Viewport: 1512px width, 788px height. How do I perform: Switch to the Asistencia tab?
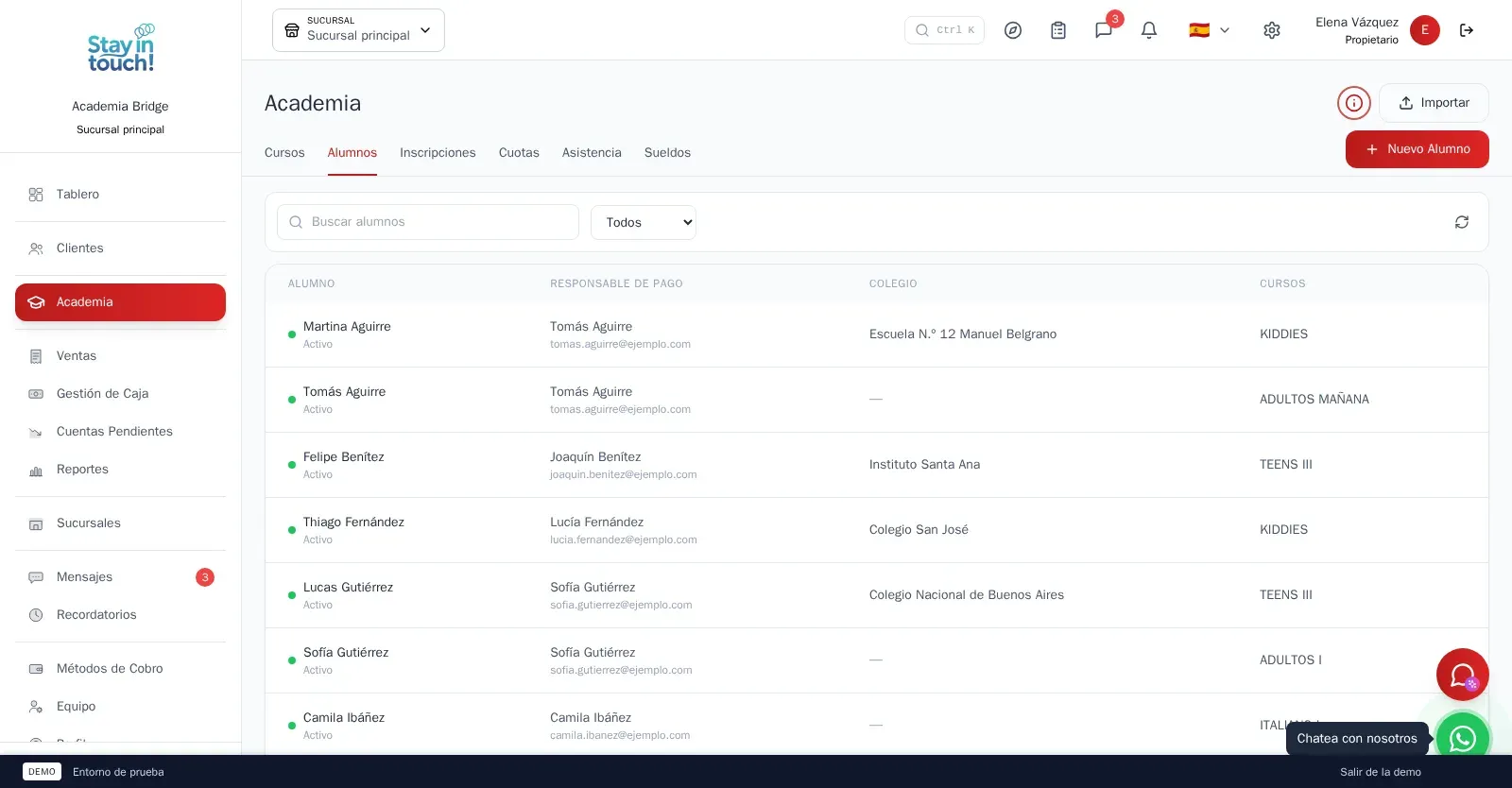tap(592, 153)
